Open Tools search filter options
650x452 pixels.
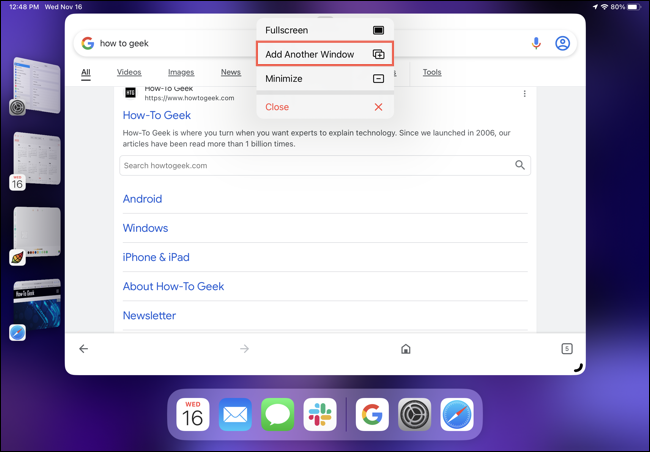pyautogui.click(x=432, y=72)
